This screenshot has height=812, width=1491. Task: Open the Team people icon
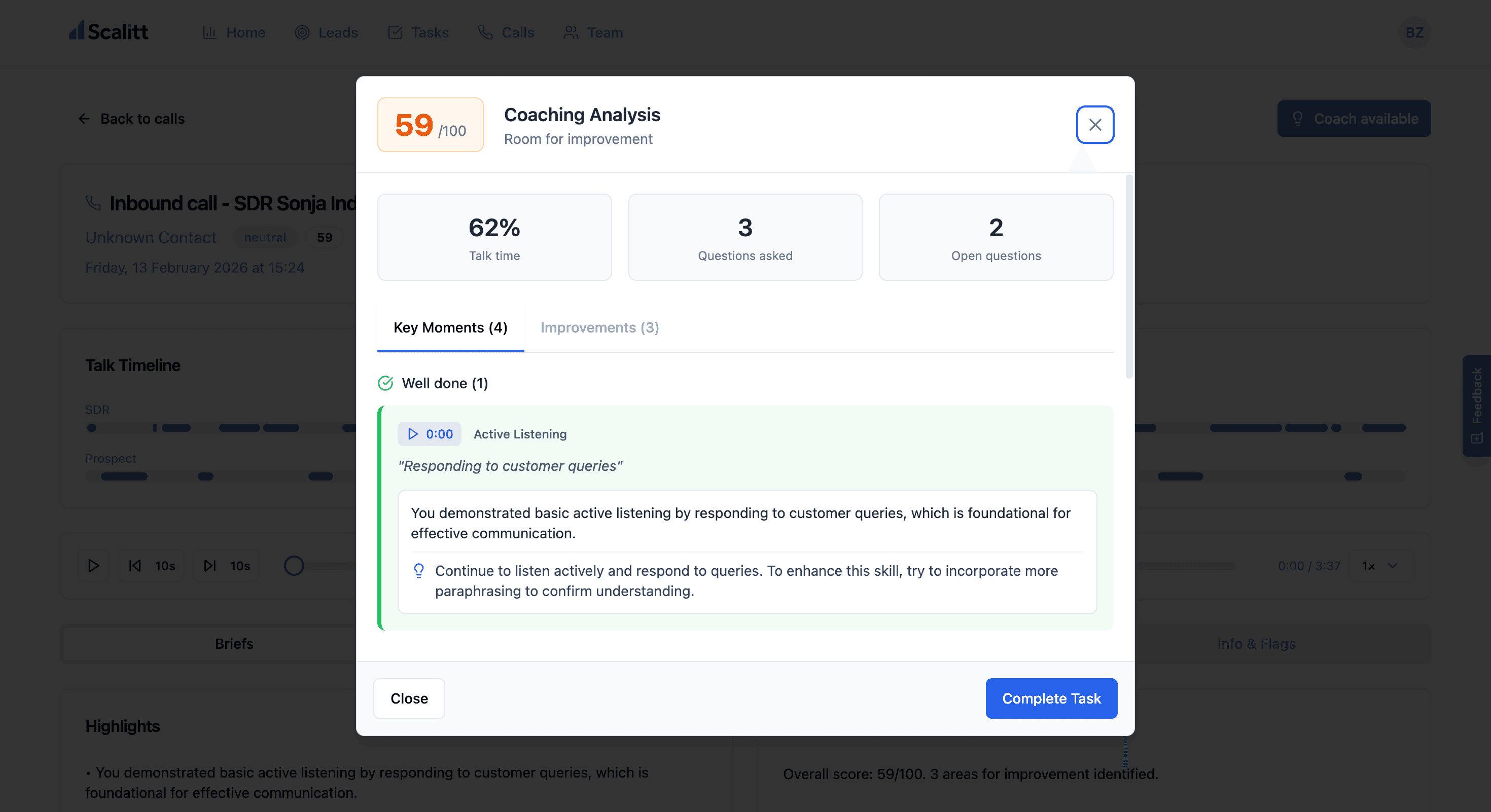pos(570,33)
